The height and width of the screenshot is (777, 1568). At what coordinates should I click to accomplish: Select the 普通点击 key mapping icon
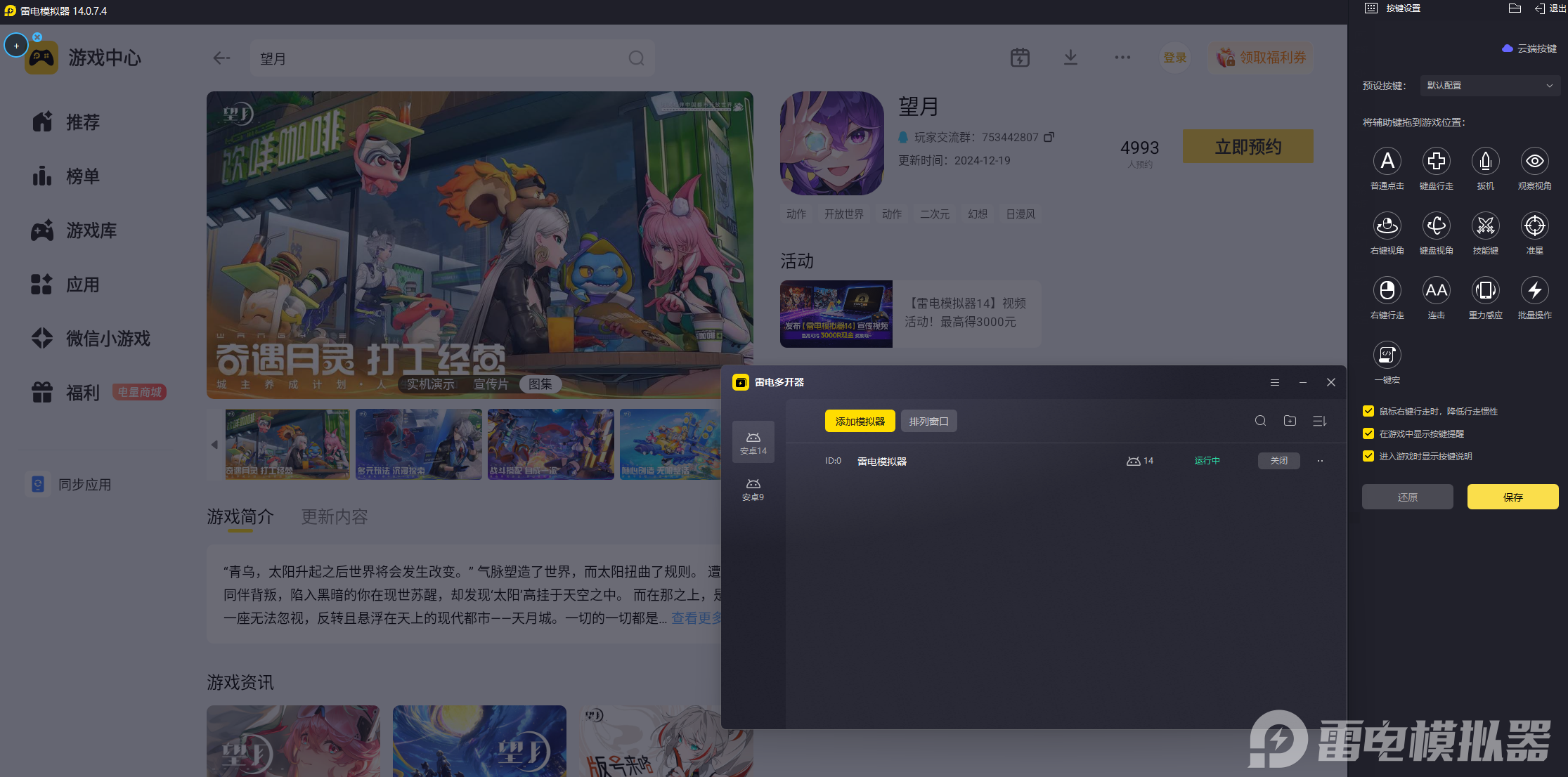tap(1387, 162)
